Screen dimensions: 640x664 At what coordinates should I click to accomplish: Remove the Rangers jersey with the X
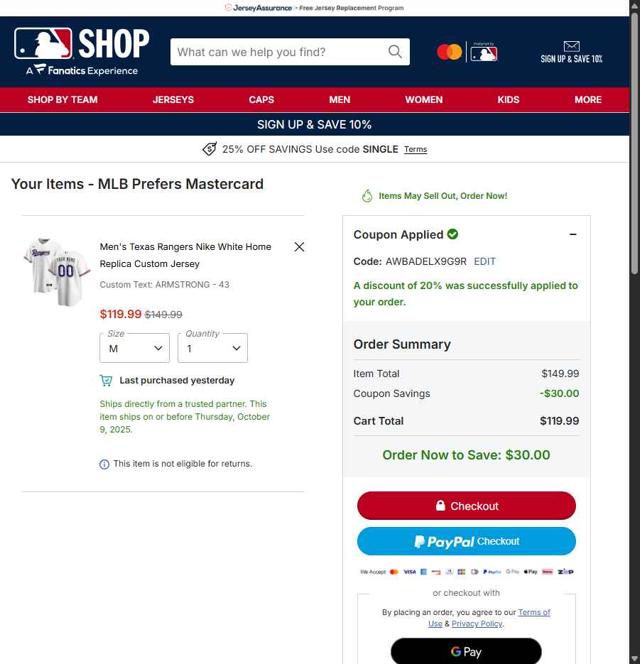299,246
